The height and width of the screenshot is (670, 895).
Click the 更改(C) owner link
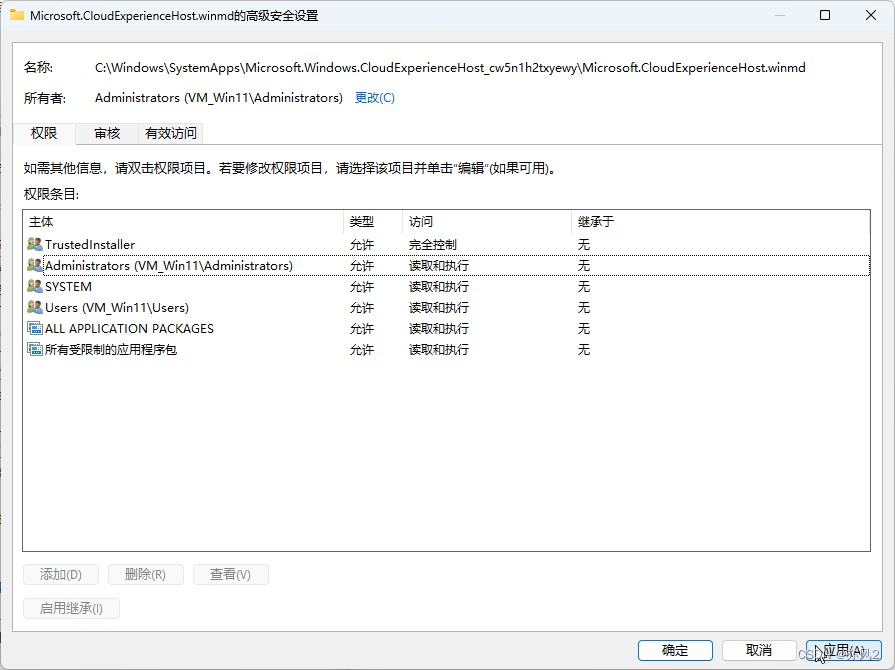coord(374,98)
